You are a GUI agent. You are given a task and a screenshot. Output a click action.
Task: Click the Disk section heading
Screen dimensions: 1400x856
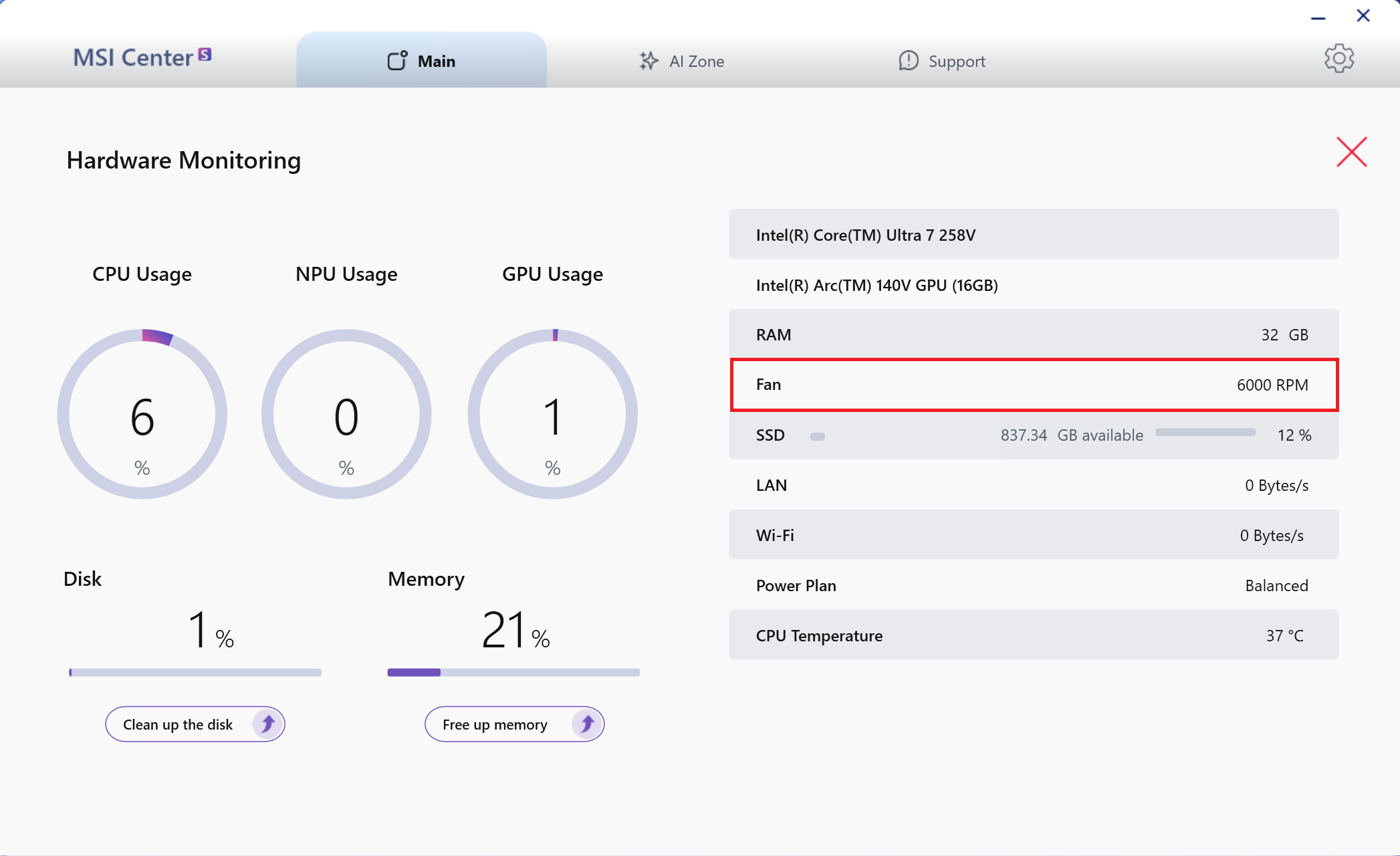[x=82, y=578]
